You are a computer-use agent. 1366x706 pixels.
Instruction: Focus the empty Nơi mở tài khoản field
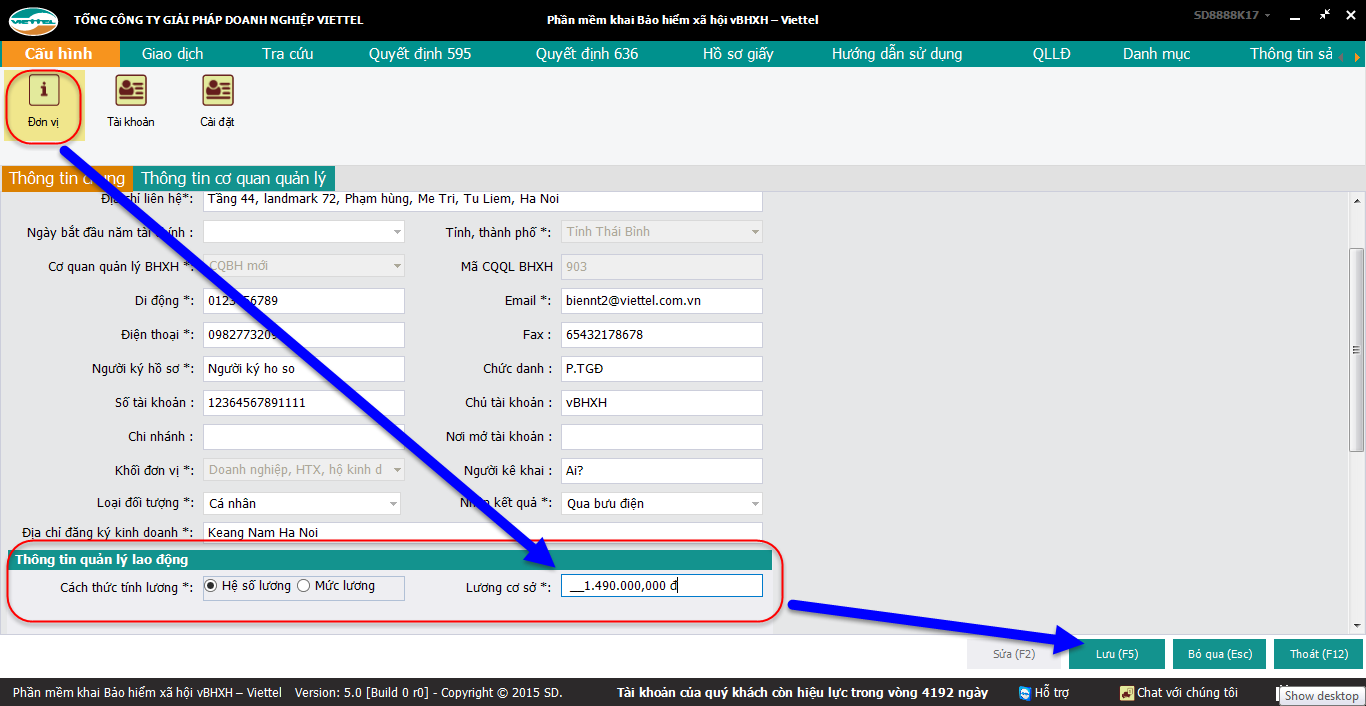point(662,436)
